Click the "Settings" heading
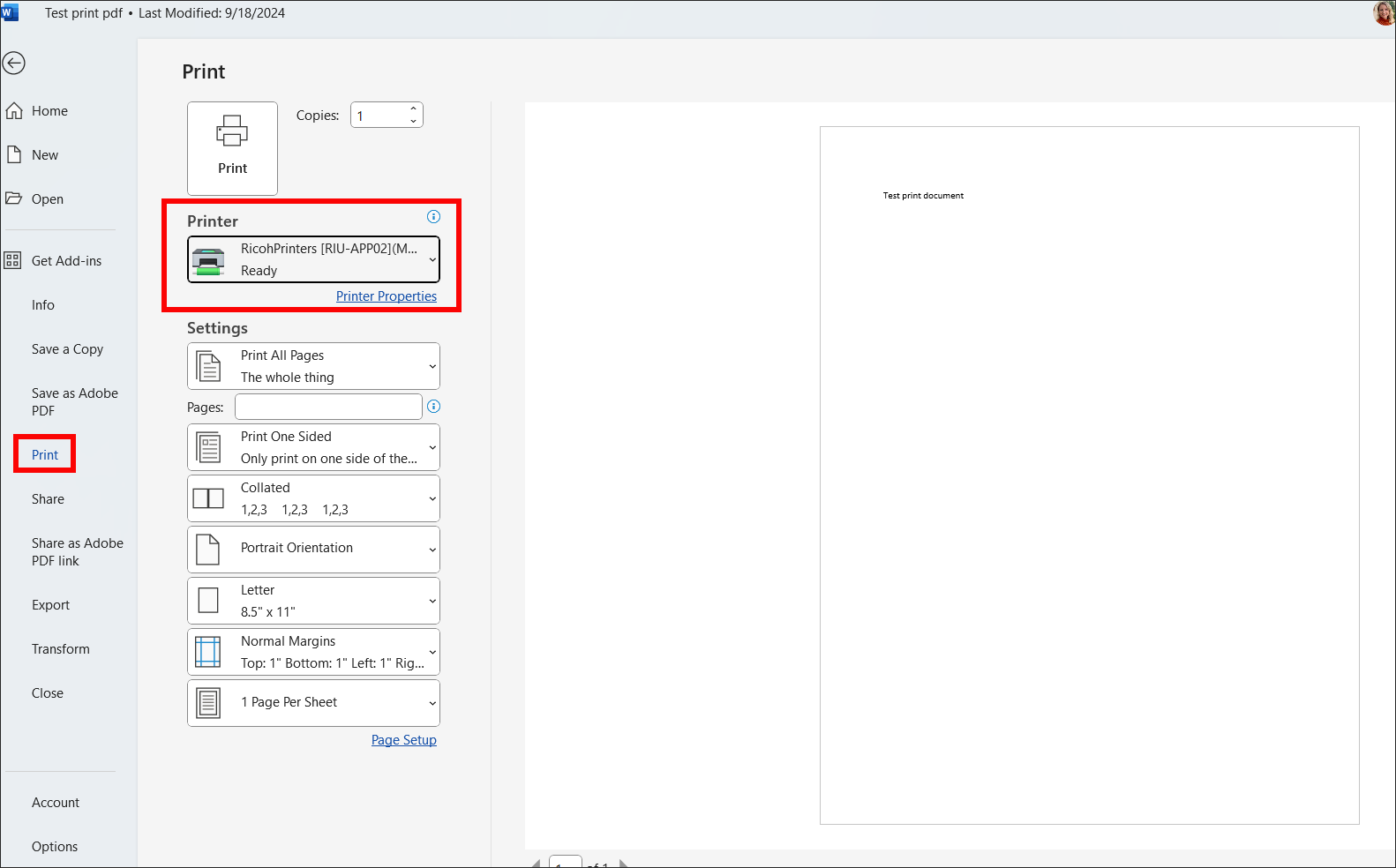 pyautogui.click(x=217, y=327)
